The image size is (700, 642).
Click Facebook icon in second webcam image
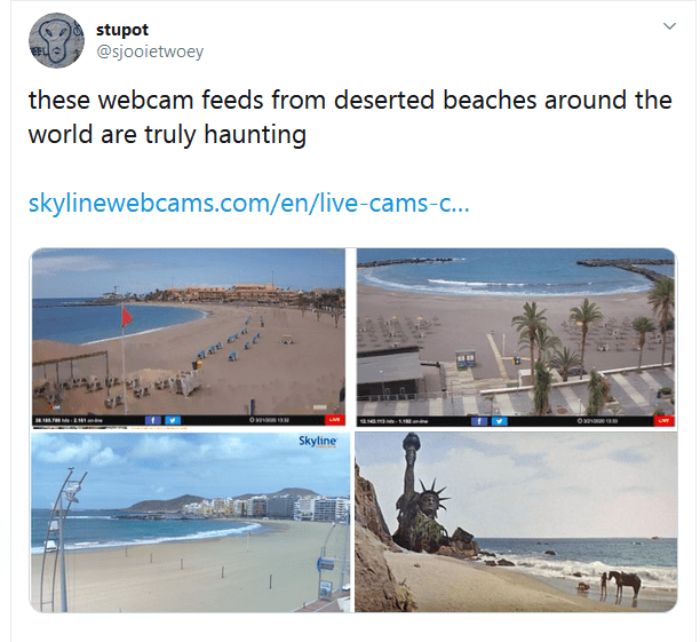point(479,421)
